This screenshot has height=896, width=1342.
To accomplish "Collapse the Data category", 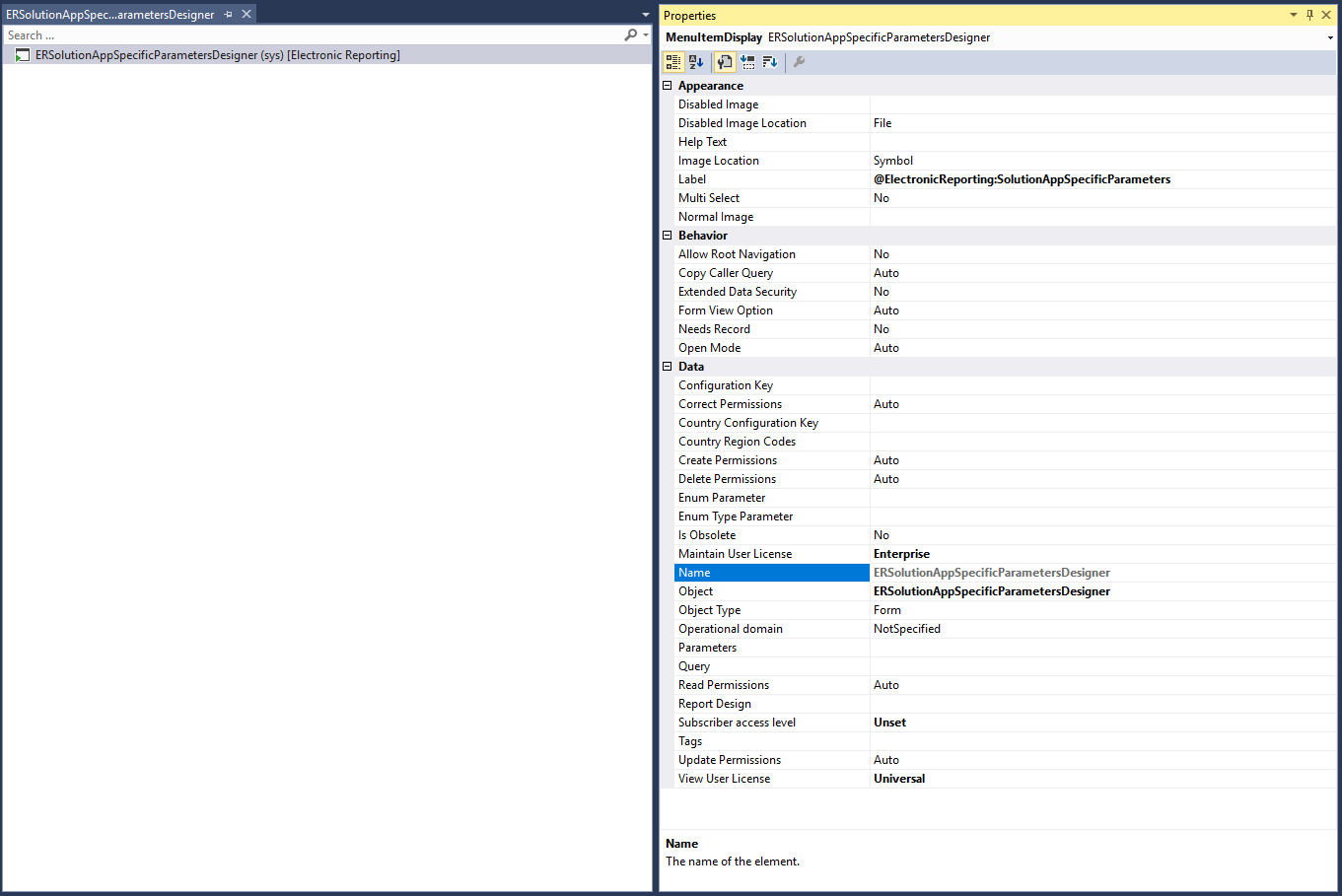I will (668, 367).
